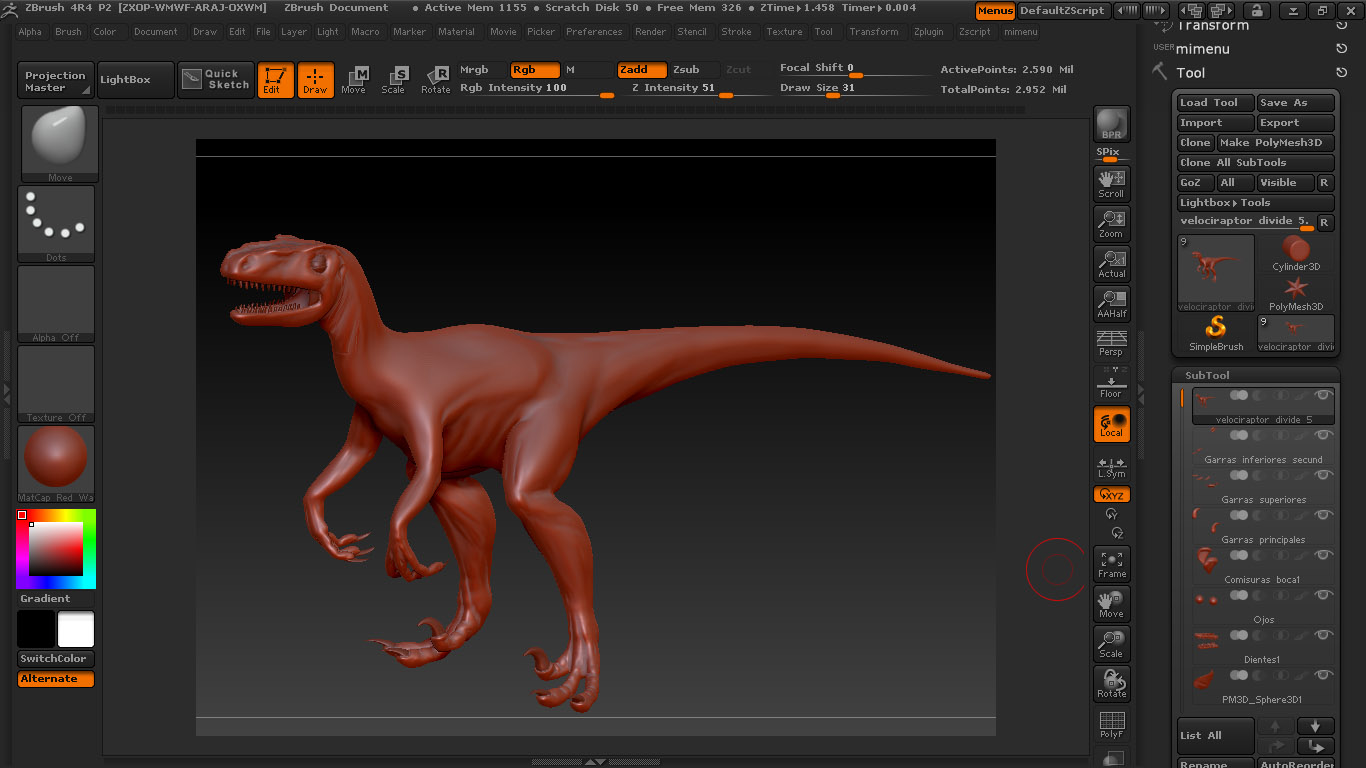
Task: Open Projection Master
Action: (56, 81)
